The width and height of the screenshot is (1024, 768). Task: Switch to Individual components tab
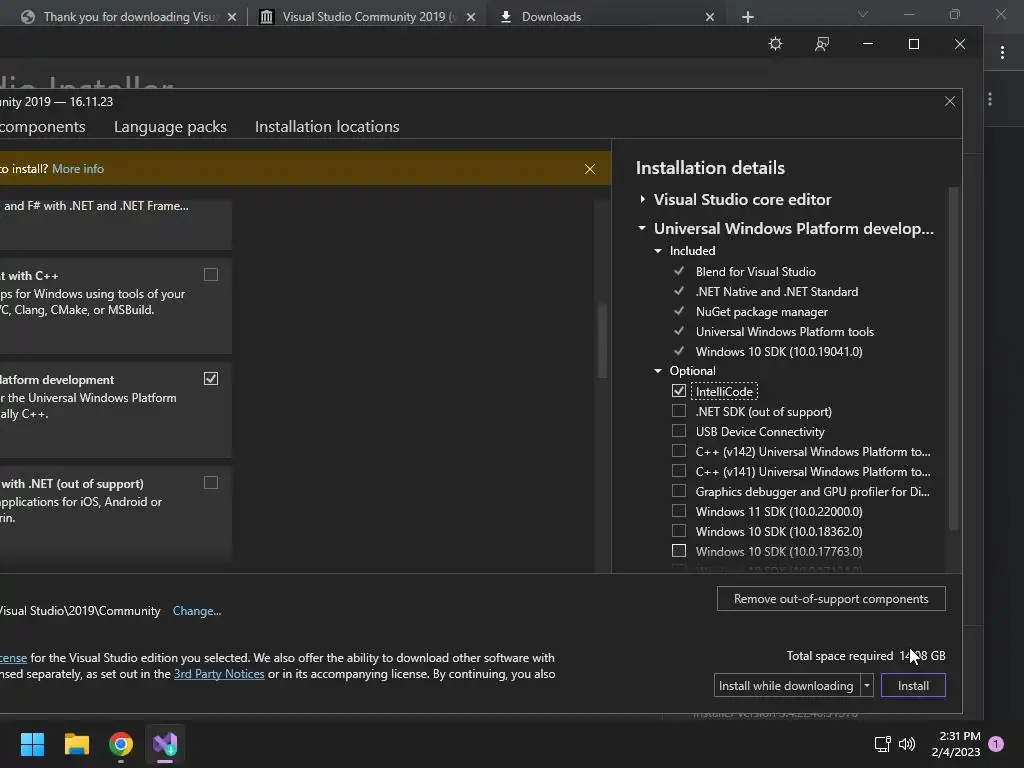click(42, 127)
